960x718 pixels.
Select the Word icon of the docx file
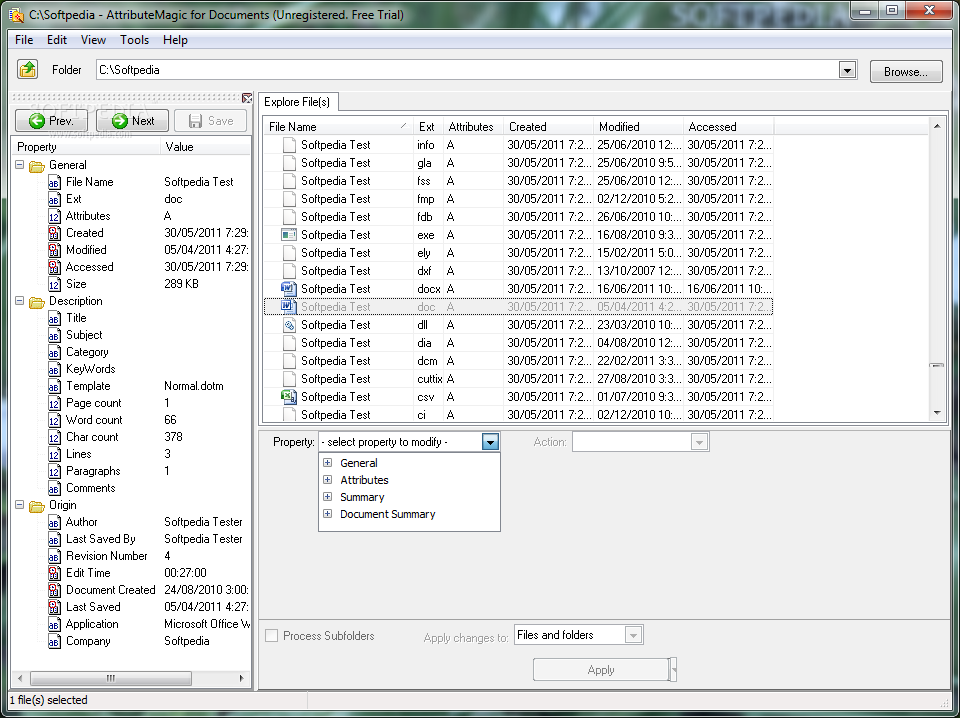point(288,288)
